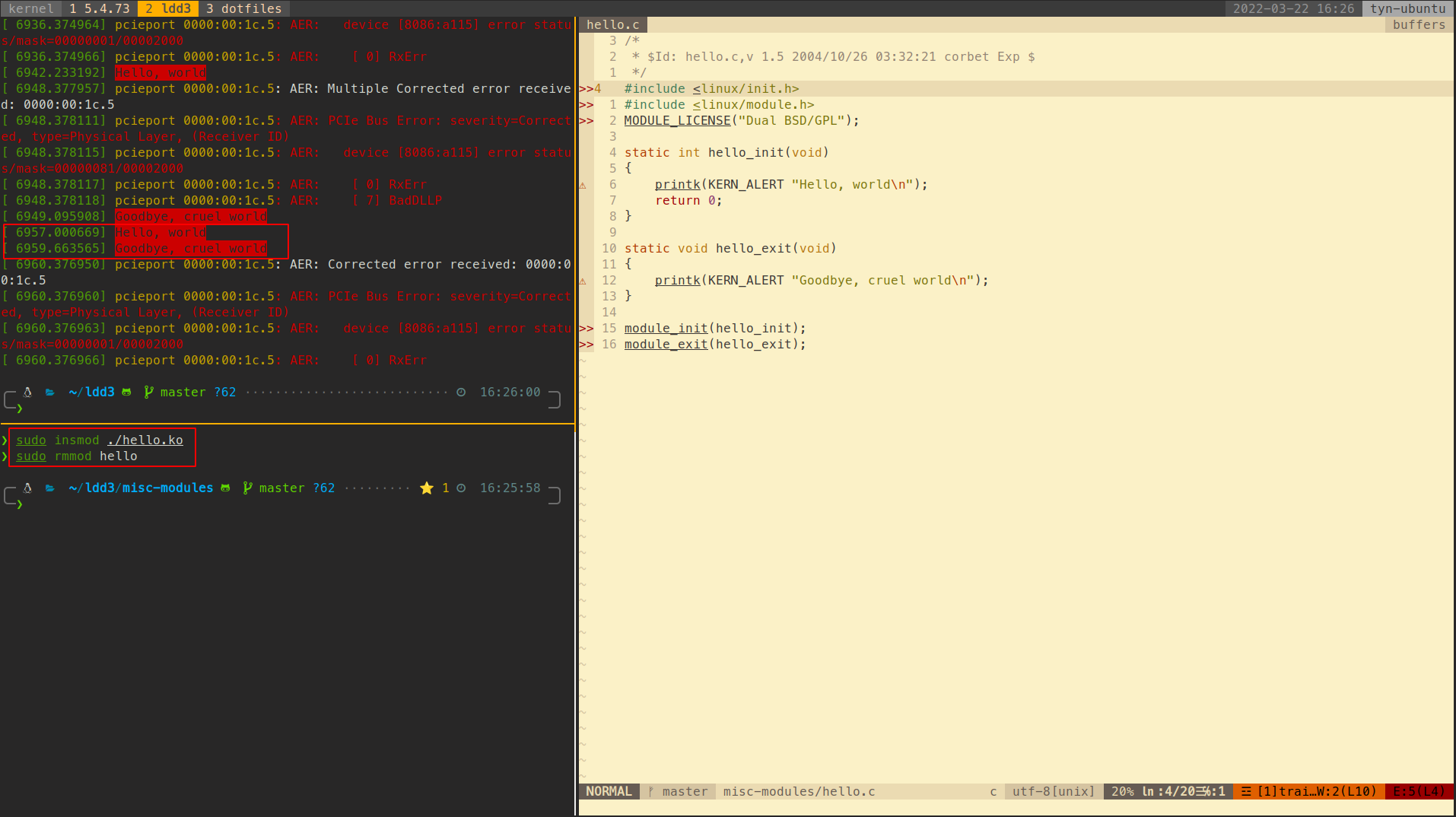The width and height of the screenshot is (1456, 817).
Task: Click the 2022-03-22 16:26 date display
Action: pos(1293,8)
